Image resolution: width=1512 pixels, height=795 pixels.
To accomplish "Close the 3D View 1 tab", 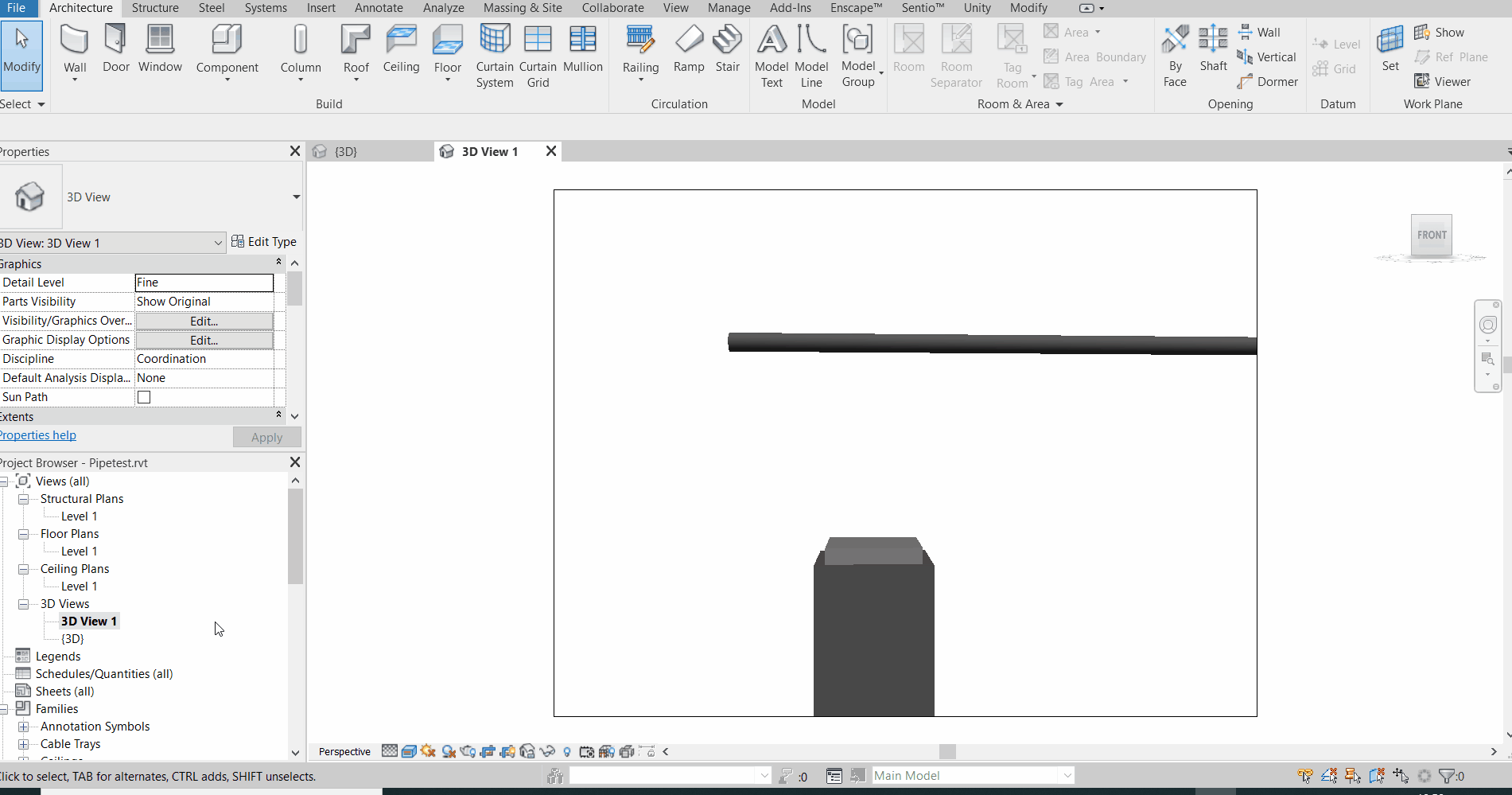I will [550, 151].
